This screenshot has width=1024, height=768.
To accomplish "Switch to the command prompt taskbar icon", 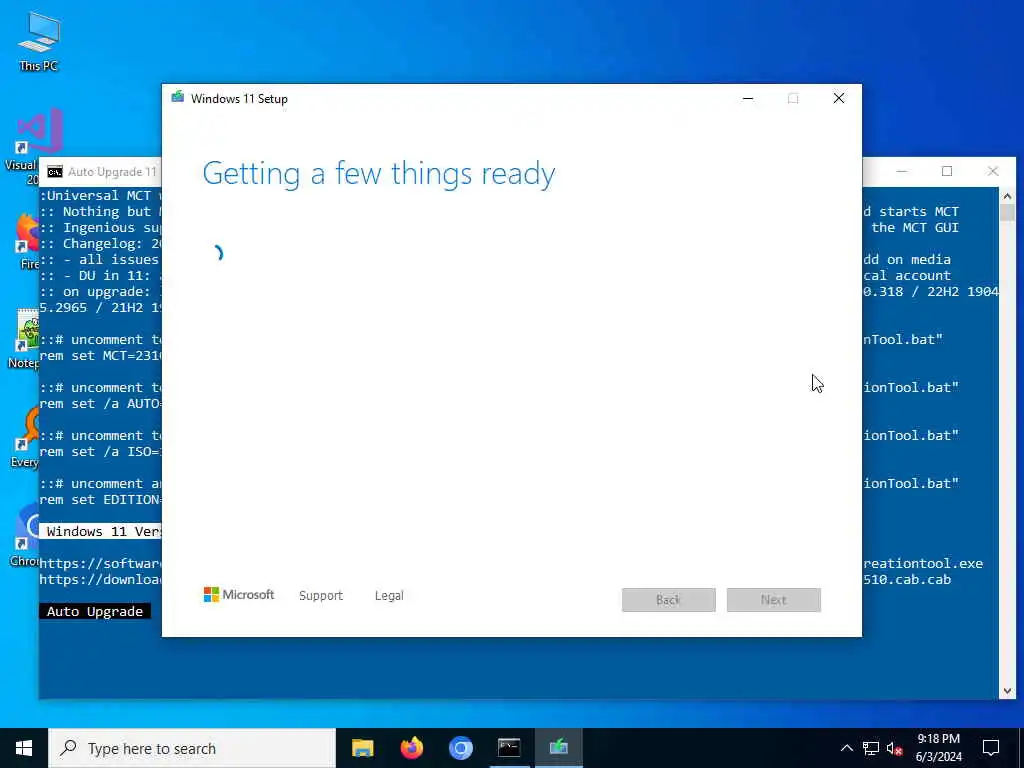I will 509,748.
